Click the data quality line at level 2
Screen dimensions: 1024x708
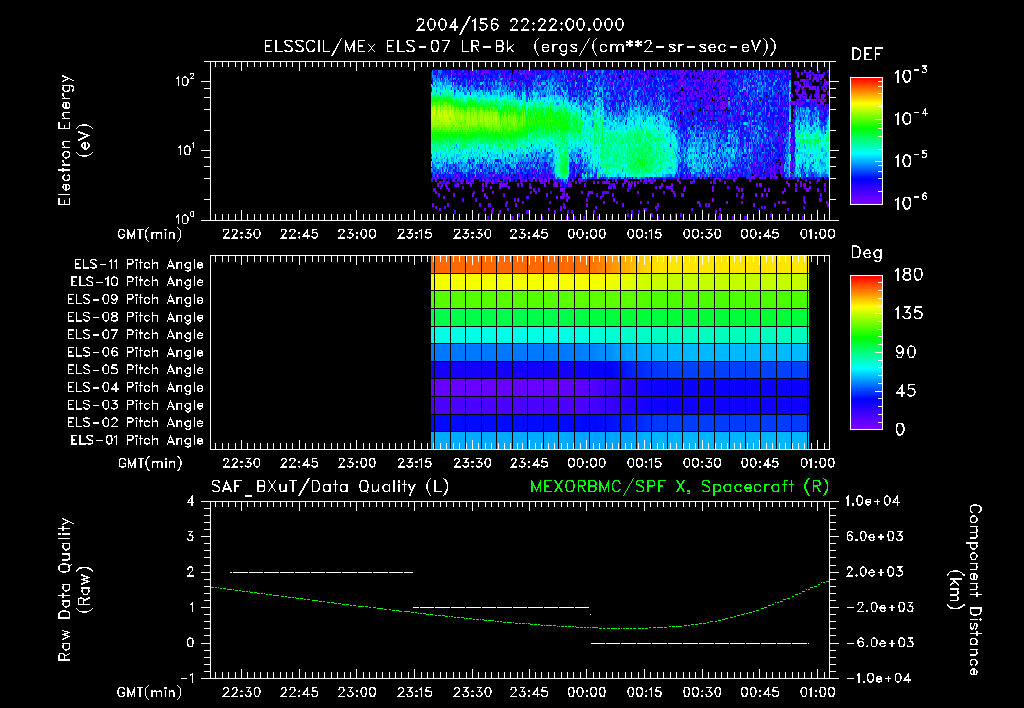(321, 572)
